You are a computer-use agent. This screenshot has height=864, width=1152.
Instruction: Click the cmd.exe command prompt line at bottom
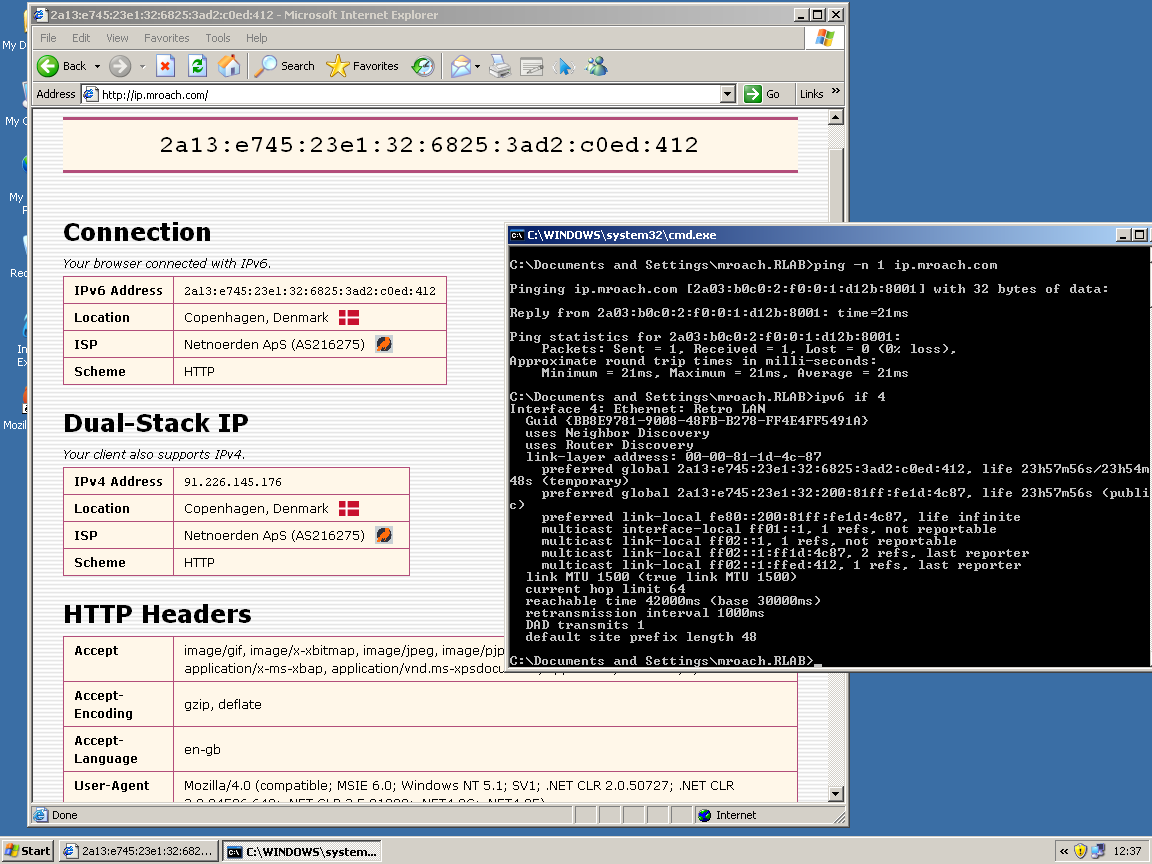tap(665, 660)
